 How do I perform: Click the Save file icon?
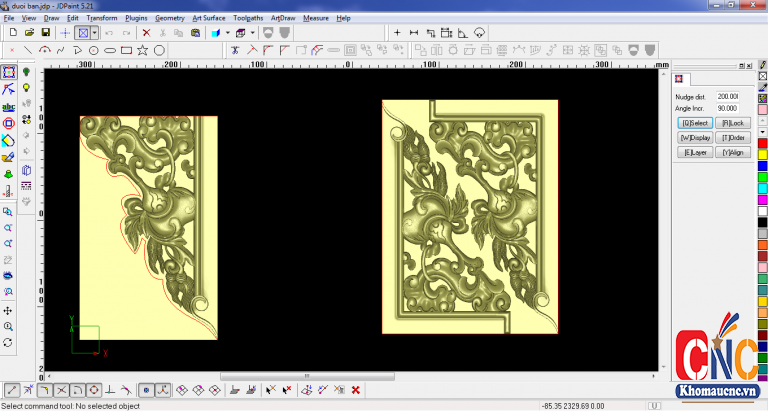click(x=45, y=33)
